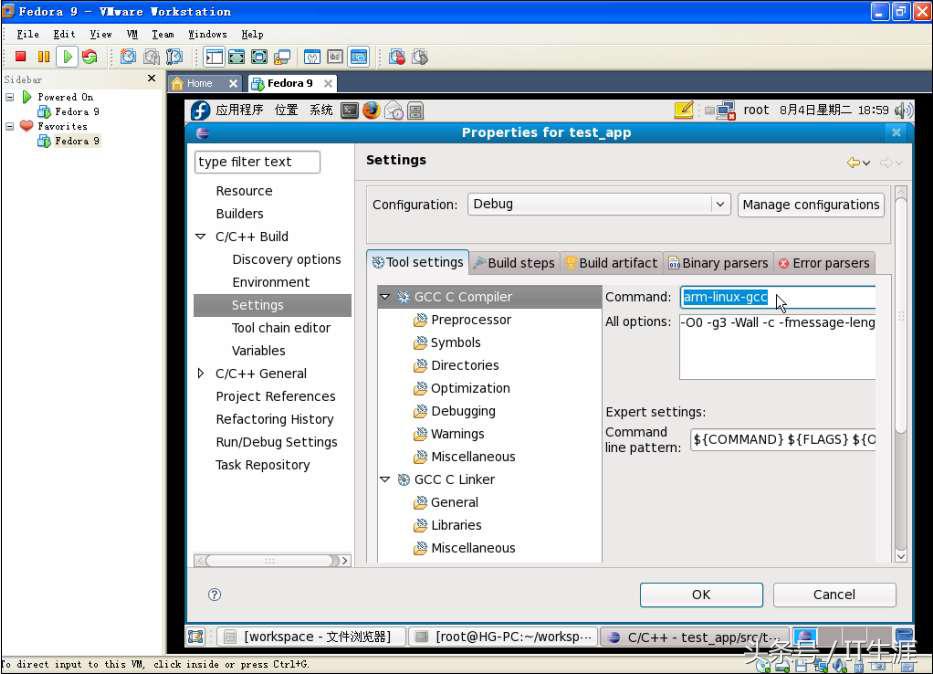Collapse the C/C++ Build tree node

[201, 236]
